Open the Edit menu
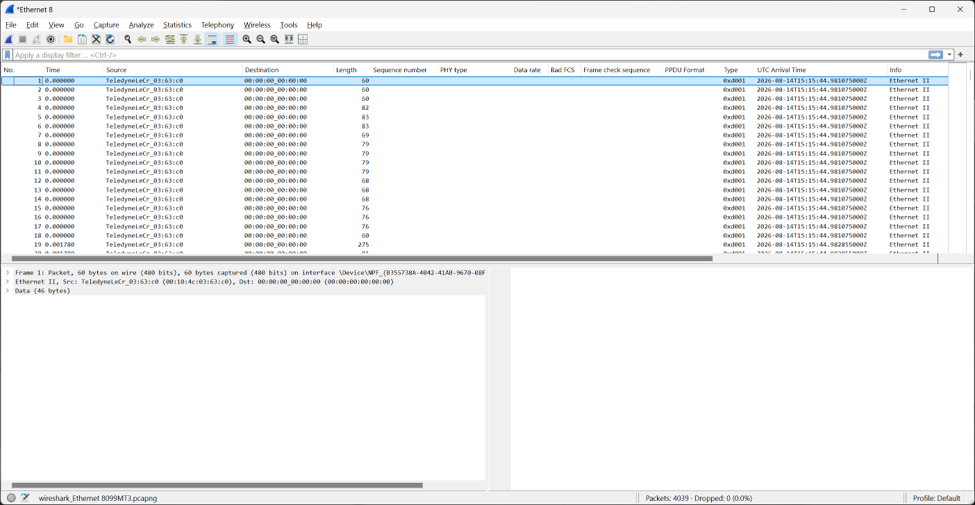 tap(32, 25)
